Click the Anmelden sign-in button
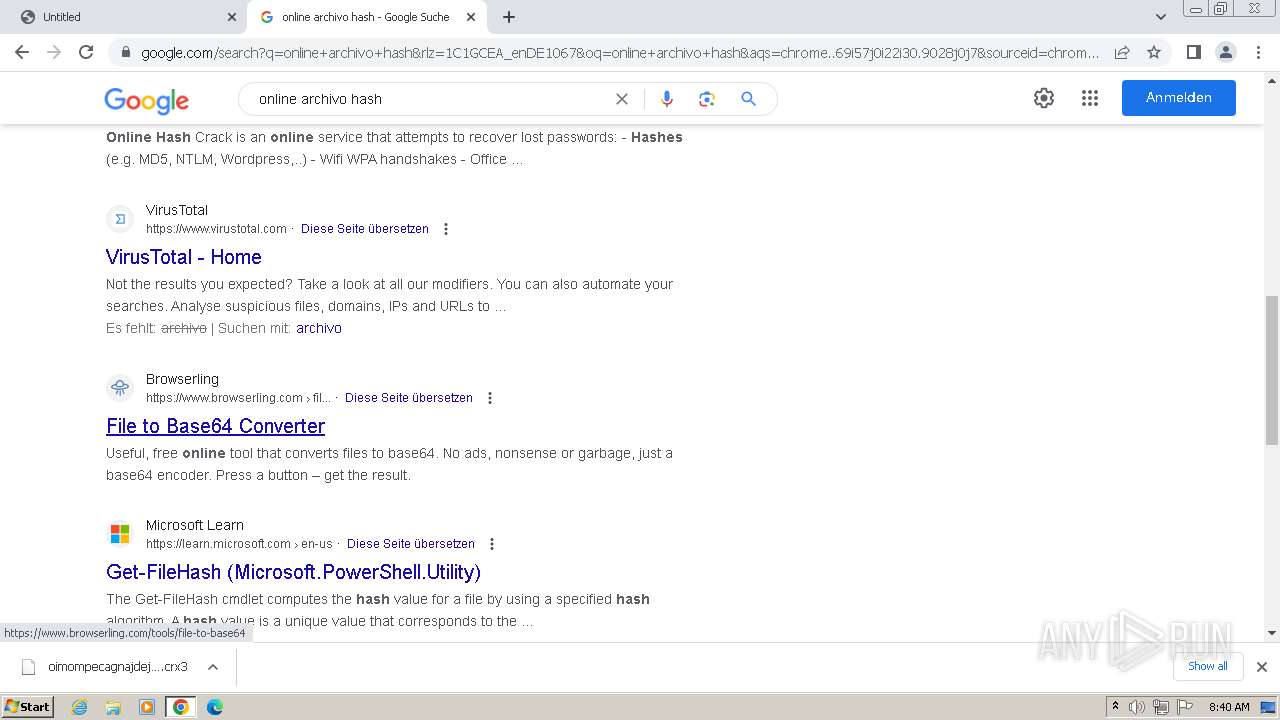Viewport: 1280px width, 720px height. coord(1179,98)
